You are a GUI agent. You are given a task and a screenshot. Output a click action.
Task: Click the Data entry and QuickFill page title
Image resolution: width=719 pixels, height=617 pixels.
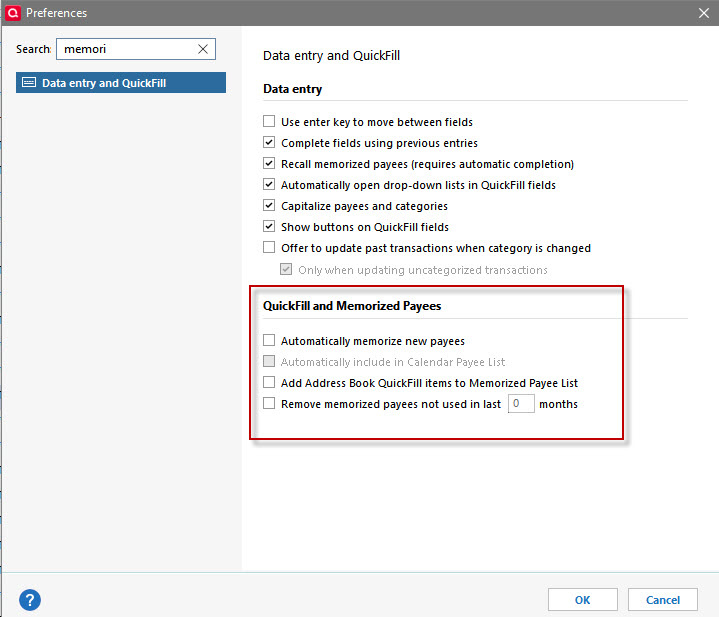(331, 56)
